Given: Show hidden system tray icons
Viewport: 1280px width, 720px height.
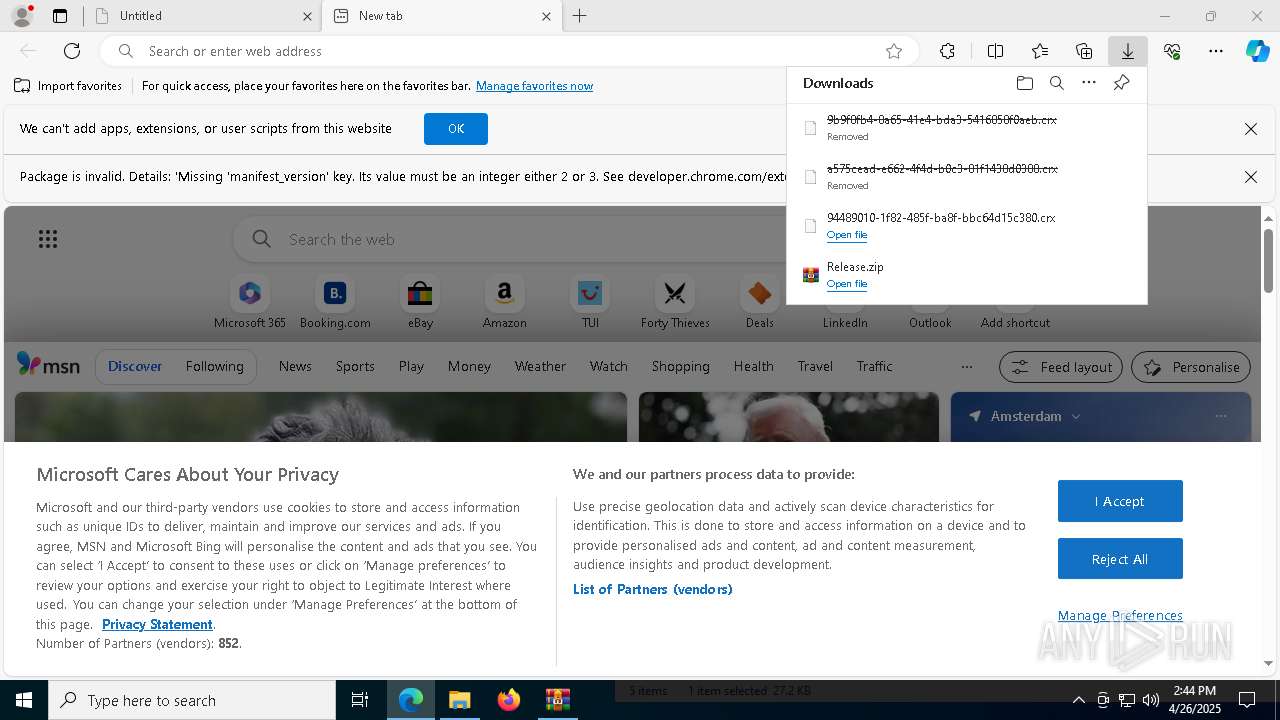Looking at the screenshot, I should click(1078, 700).
